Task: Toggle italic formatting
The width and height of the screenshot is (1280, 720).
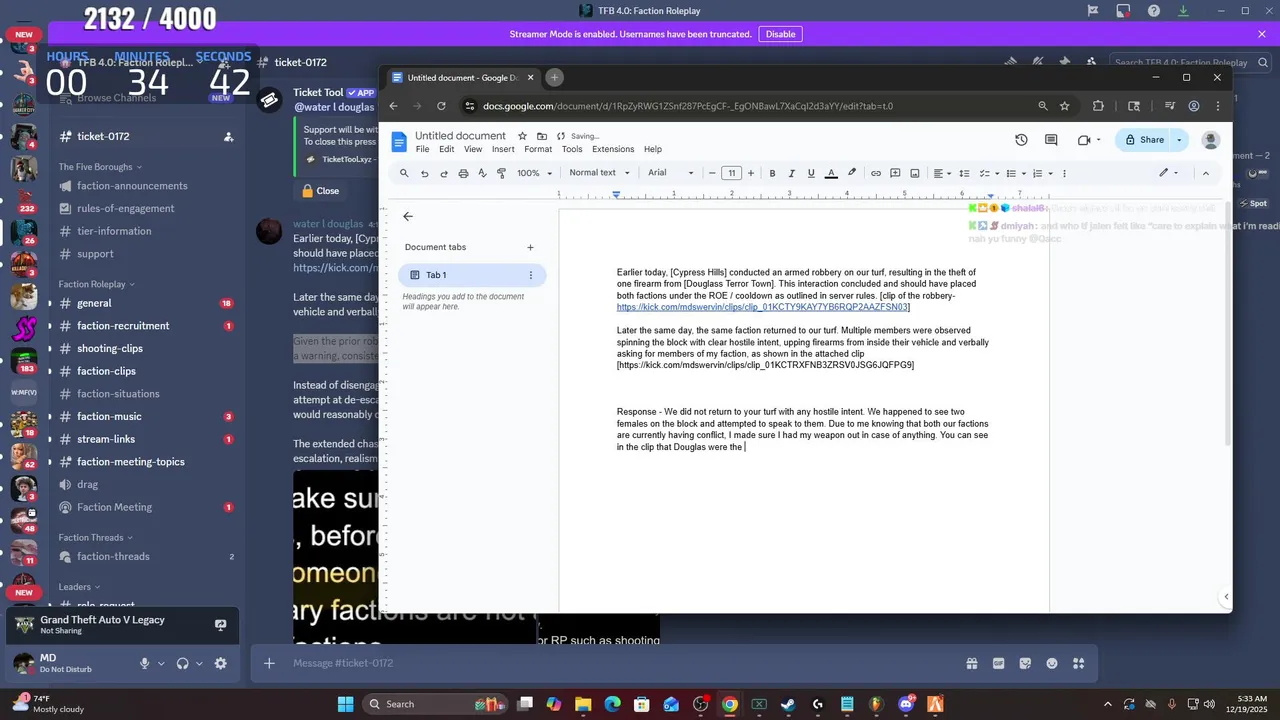Action: pyautogui.click(x=791, y=173)
